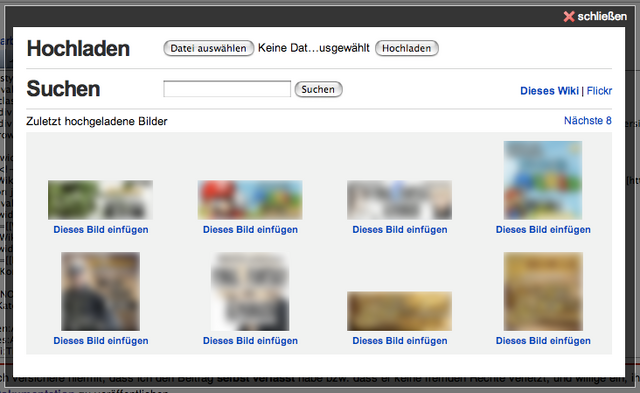Select the green landscape thumbnail in first row
Viewport: 640px width, 393px height.
(x=100, y=200)
